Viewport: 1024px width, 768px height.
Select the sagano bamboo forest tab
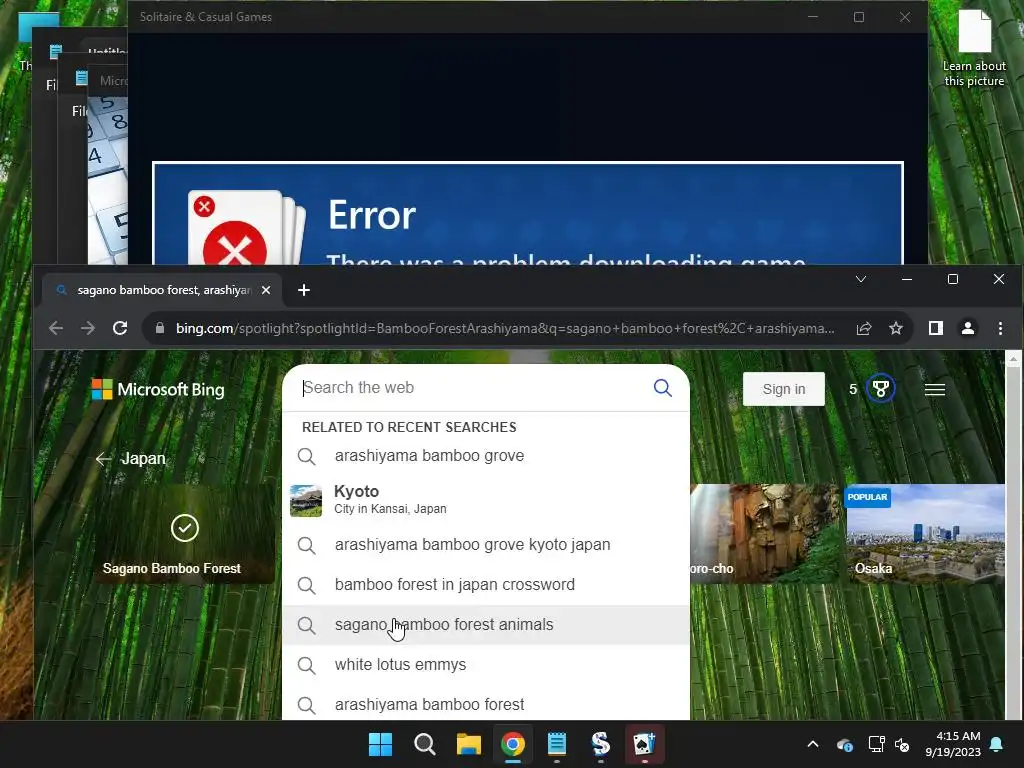click(163, 290)
